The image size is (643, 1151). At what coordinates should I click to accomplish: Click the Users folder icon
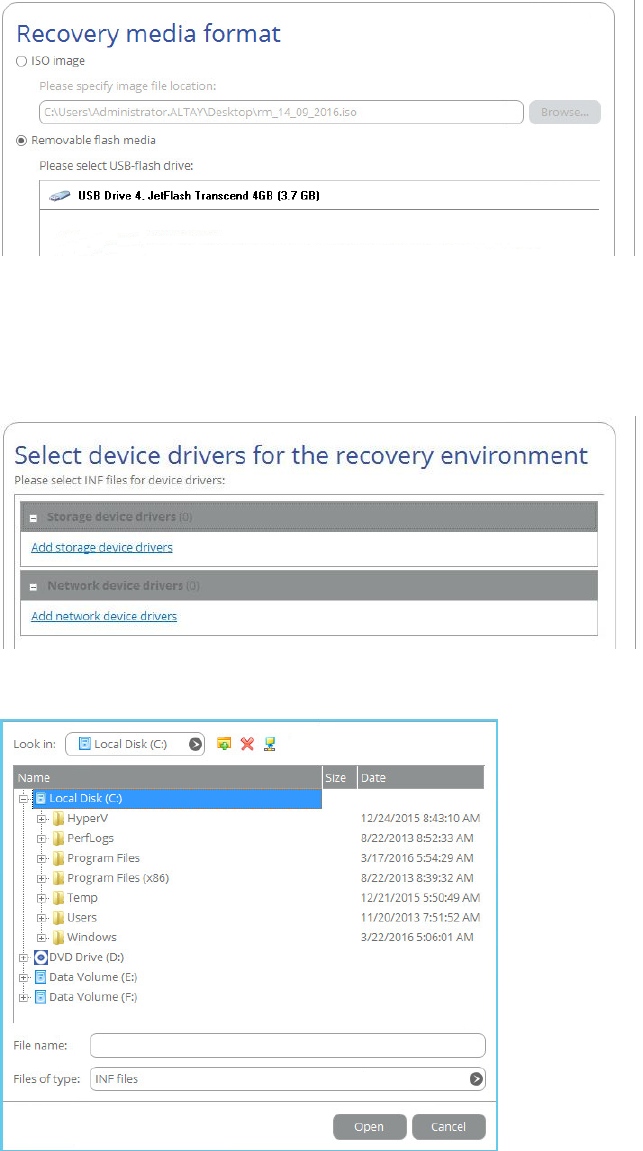click(x=58, y=918)
